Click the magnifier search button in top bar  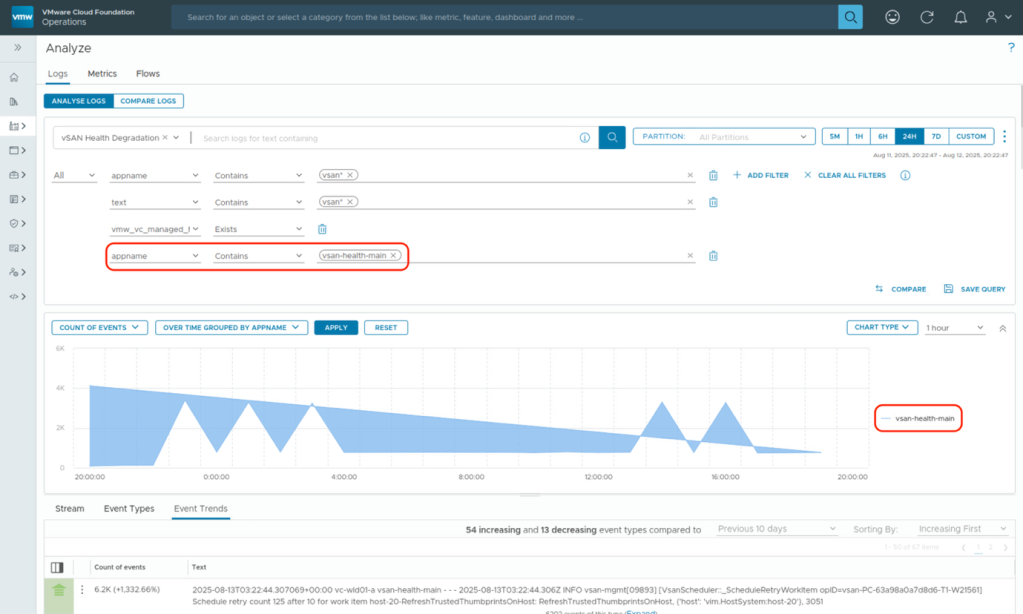(x=850, y=17)
